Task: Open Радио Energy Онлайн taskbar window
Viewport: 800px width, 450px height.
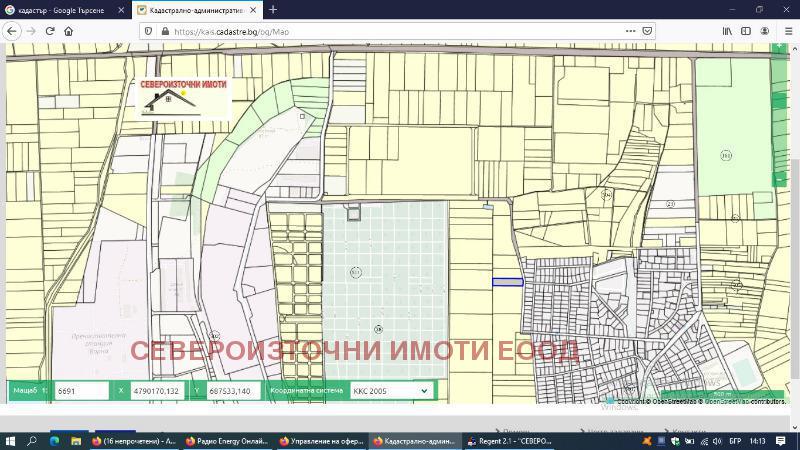Action: tap(226, 440)
